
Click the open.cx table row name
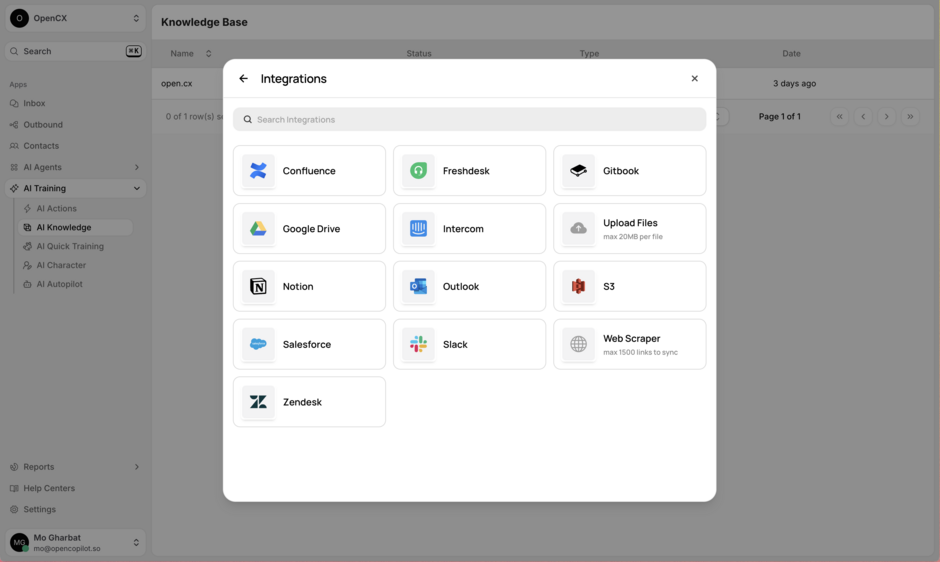(x=176, y=83)
